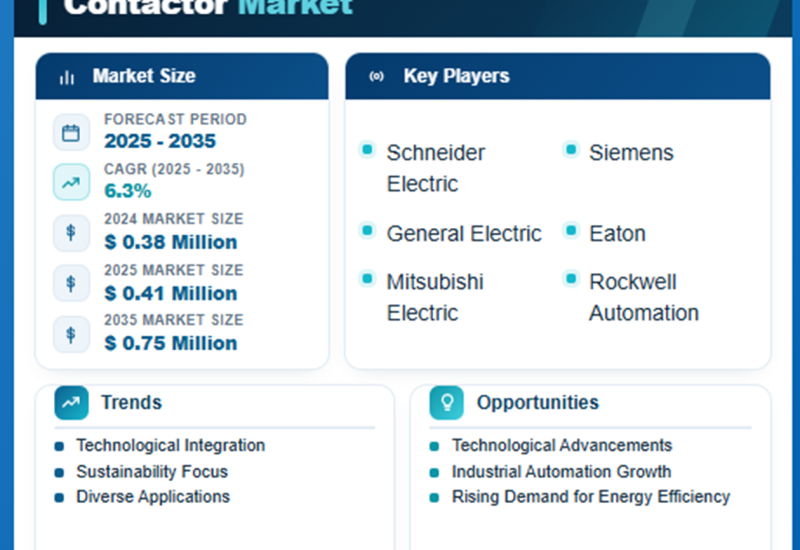Image resolution: width=800 pixels, height=550 pixels.
Task: Click the FORECAST PERIOD label
Action: click(176, 119)
